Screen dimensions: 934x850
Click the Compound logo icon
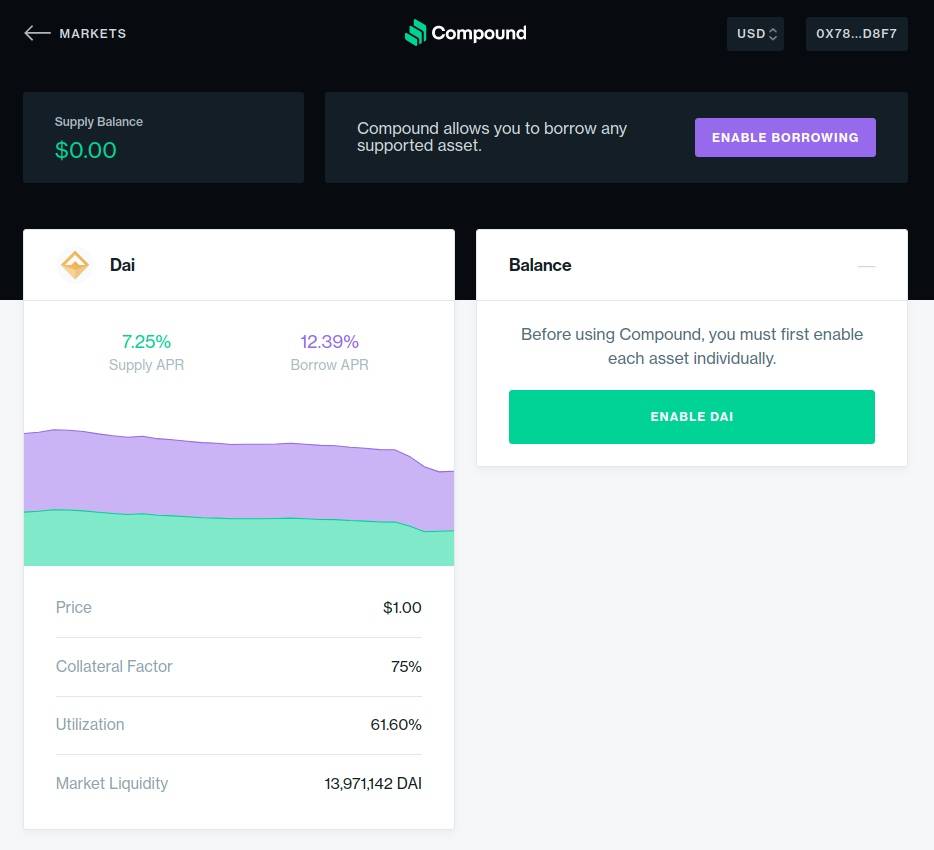[415, 33]
